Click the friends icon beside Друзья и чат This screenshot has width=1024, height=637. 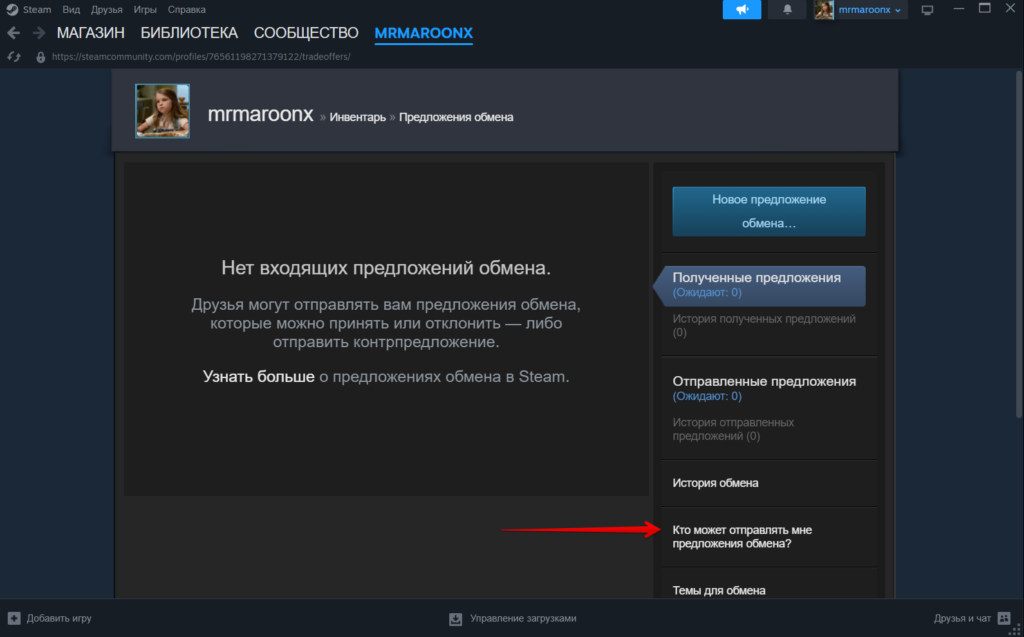coord(1004,618)
